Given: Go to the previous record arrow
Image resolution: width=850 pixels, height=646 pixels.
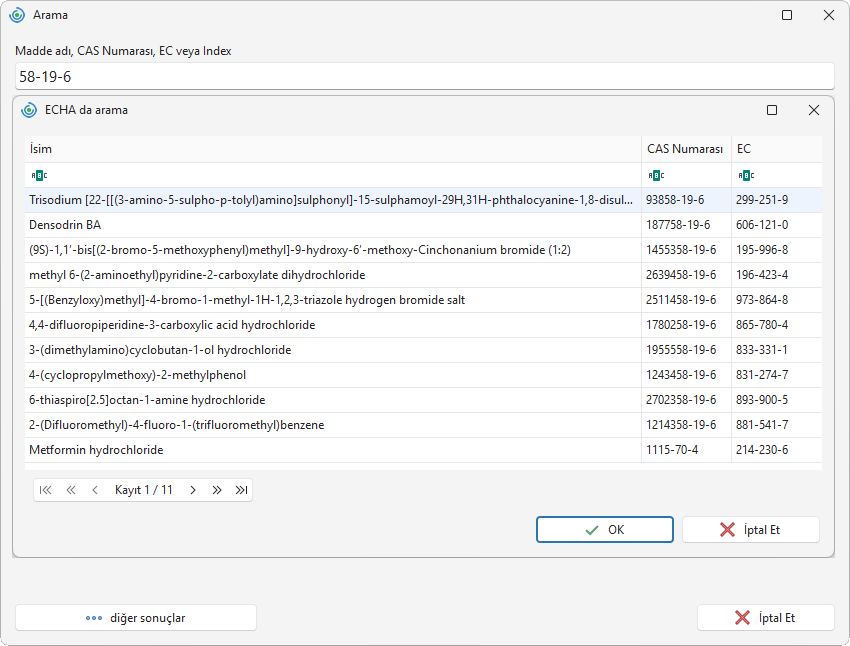Looking at the screenshot, I should tap(95, 490).
